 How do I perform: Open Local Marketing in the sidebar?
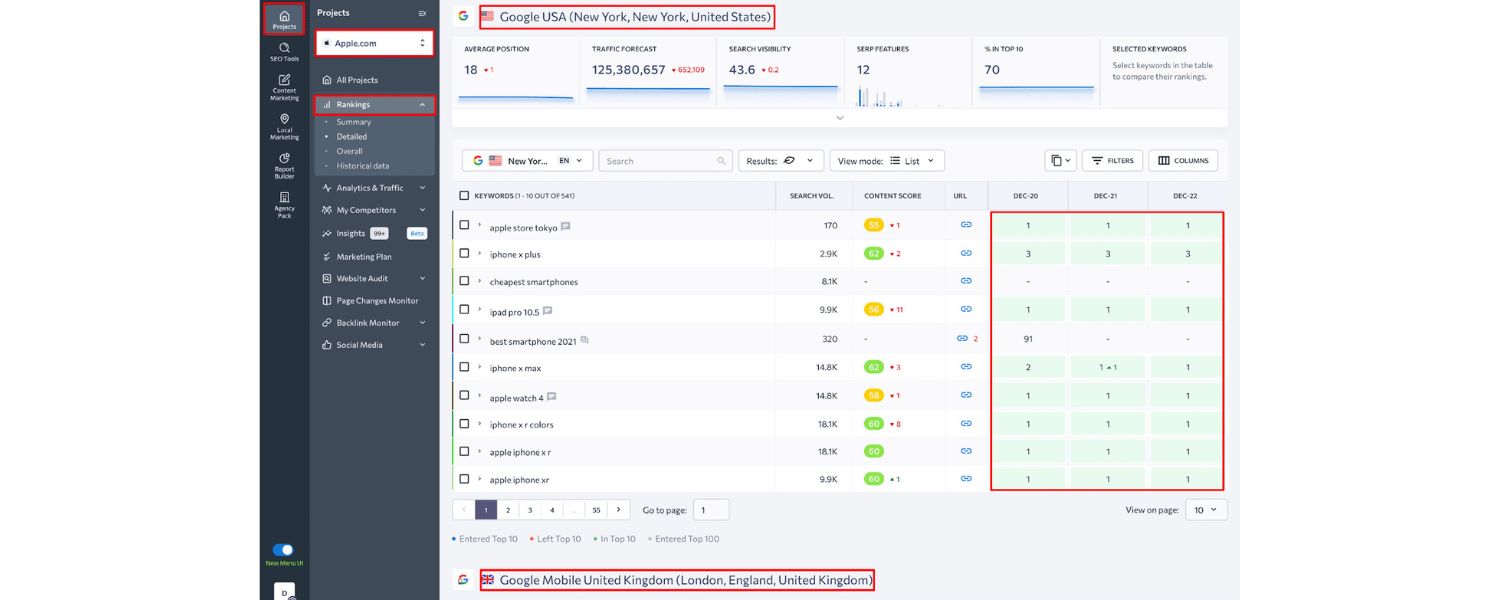284,125
